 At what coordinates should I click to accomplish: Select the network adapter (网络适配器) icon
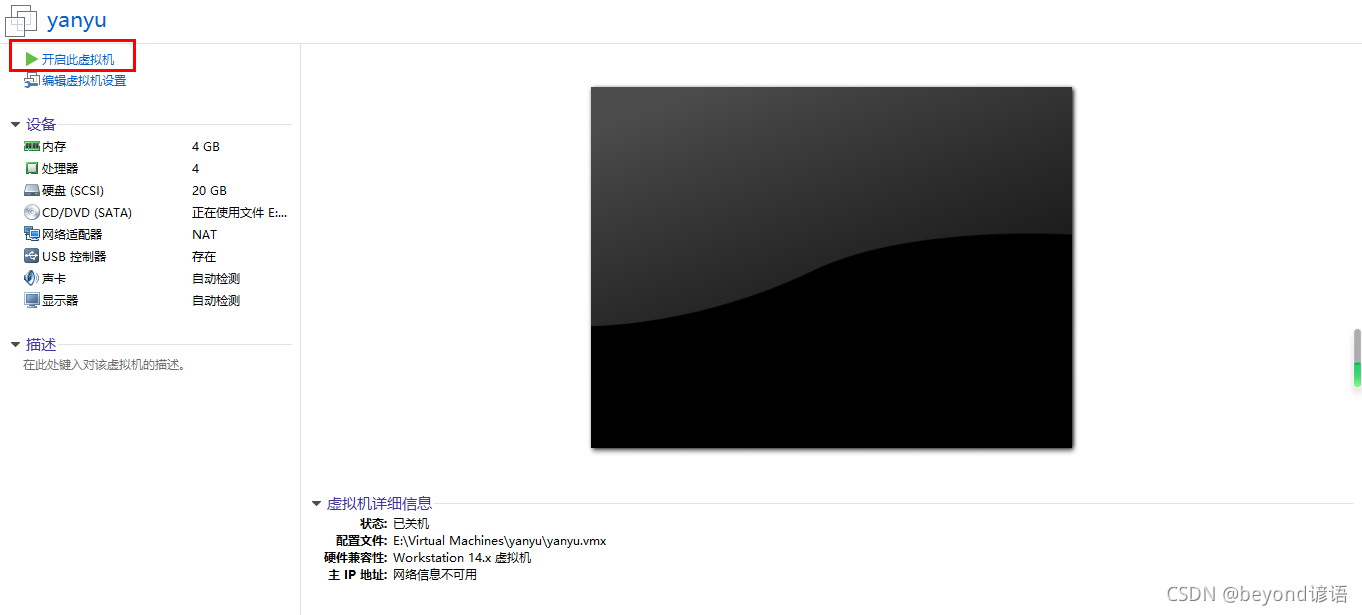[x=32, y=234]
